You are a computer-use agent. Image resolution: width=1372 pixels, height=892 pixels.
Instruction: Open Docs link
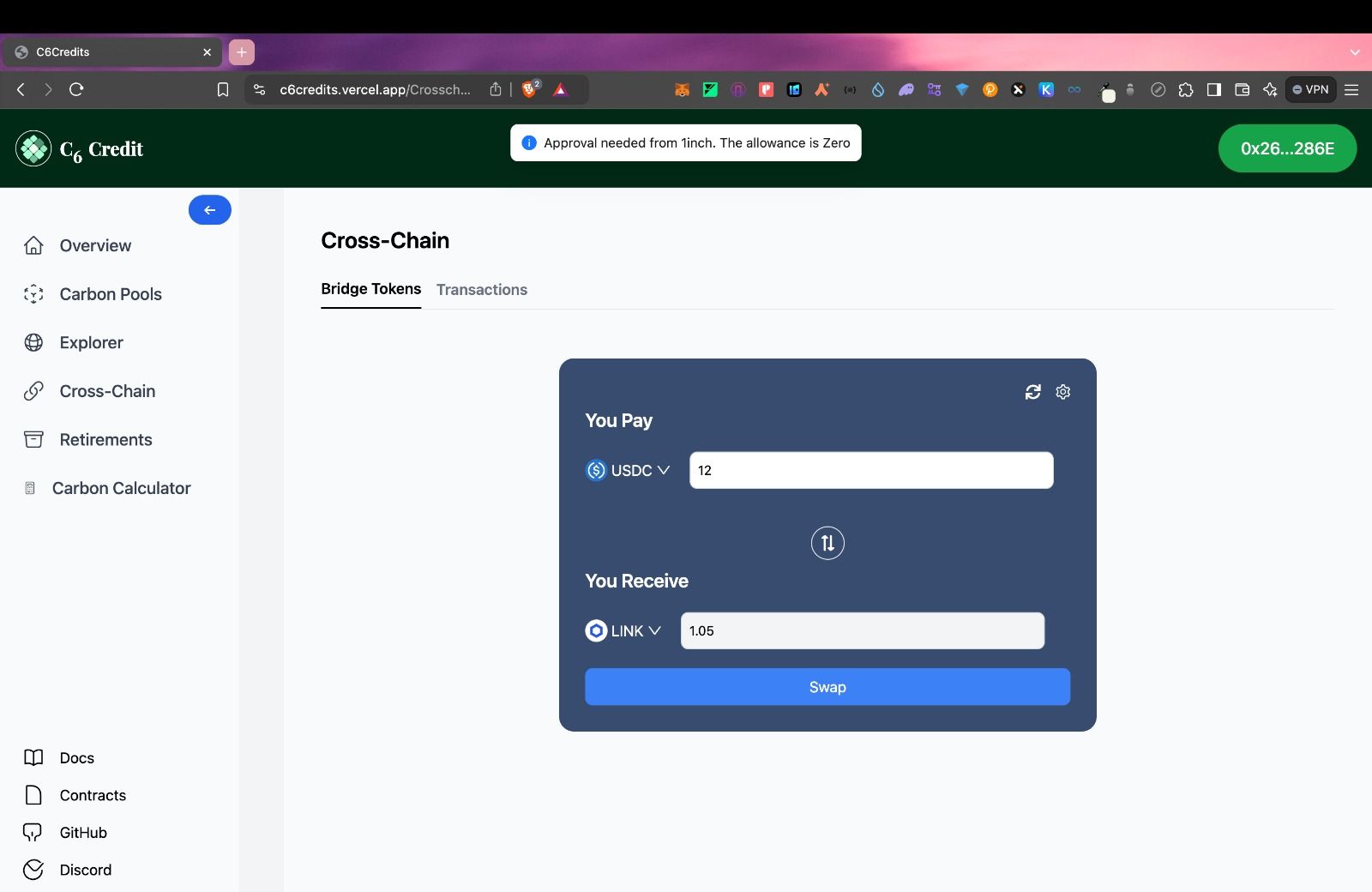tap(77, 758)
